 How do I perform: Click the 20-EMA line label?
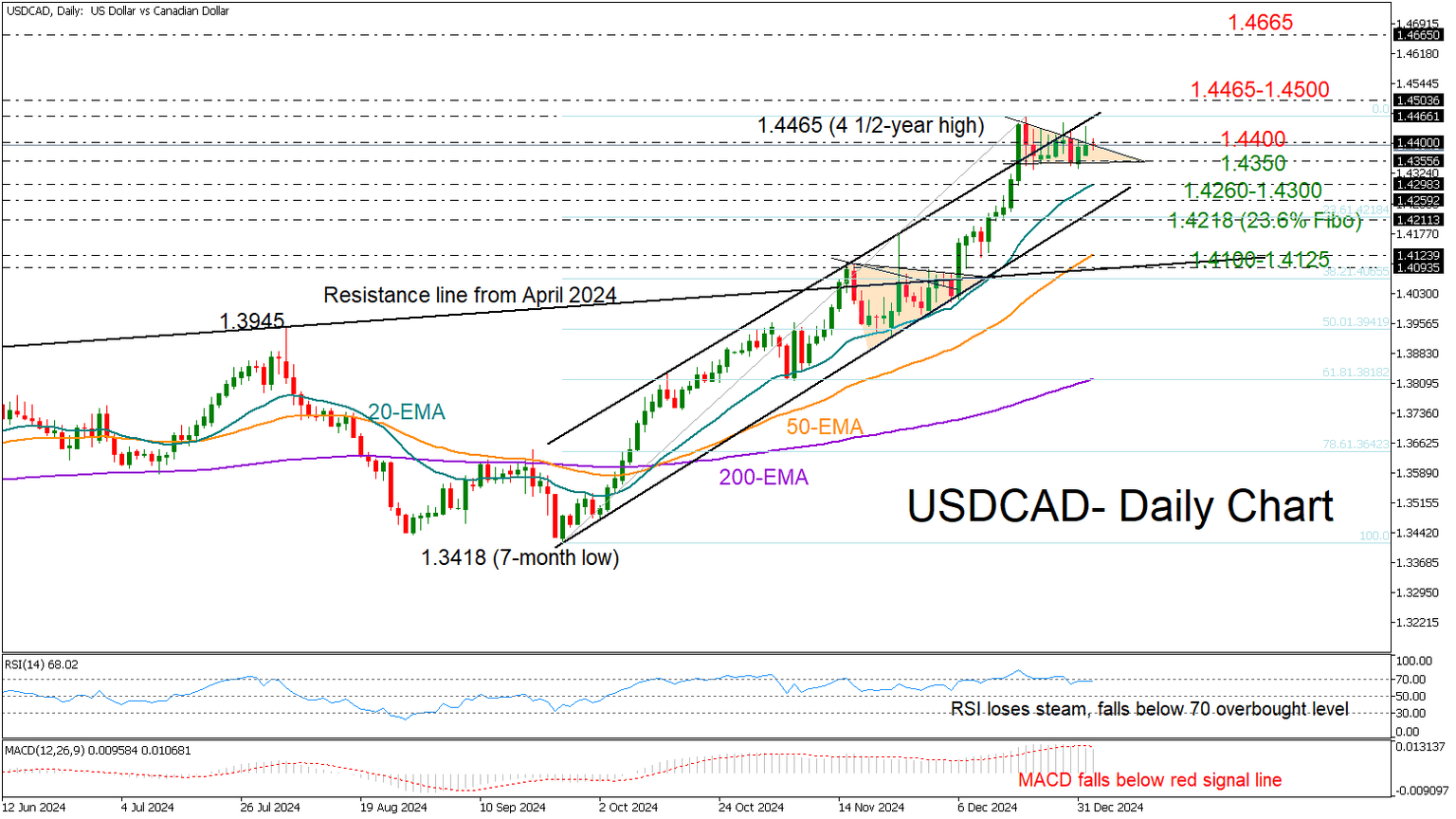click(407, 410)
